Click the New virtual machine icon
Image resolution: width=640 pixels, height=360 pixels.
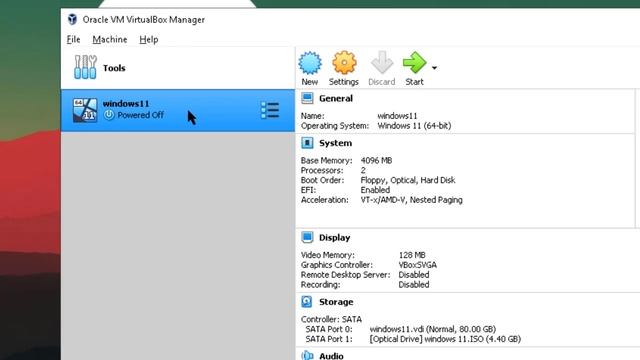click(x=310, y=63)
